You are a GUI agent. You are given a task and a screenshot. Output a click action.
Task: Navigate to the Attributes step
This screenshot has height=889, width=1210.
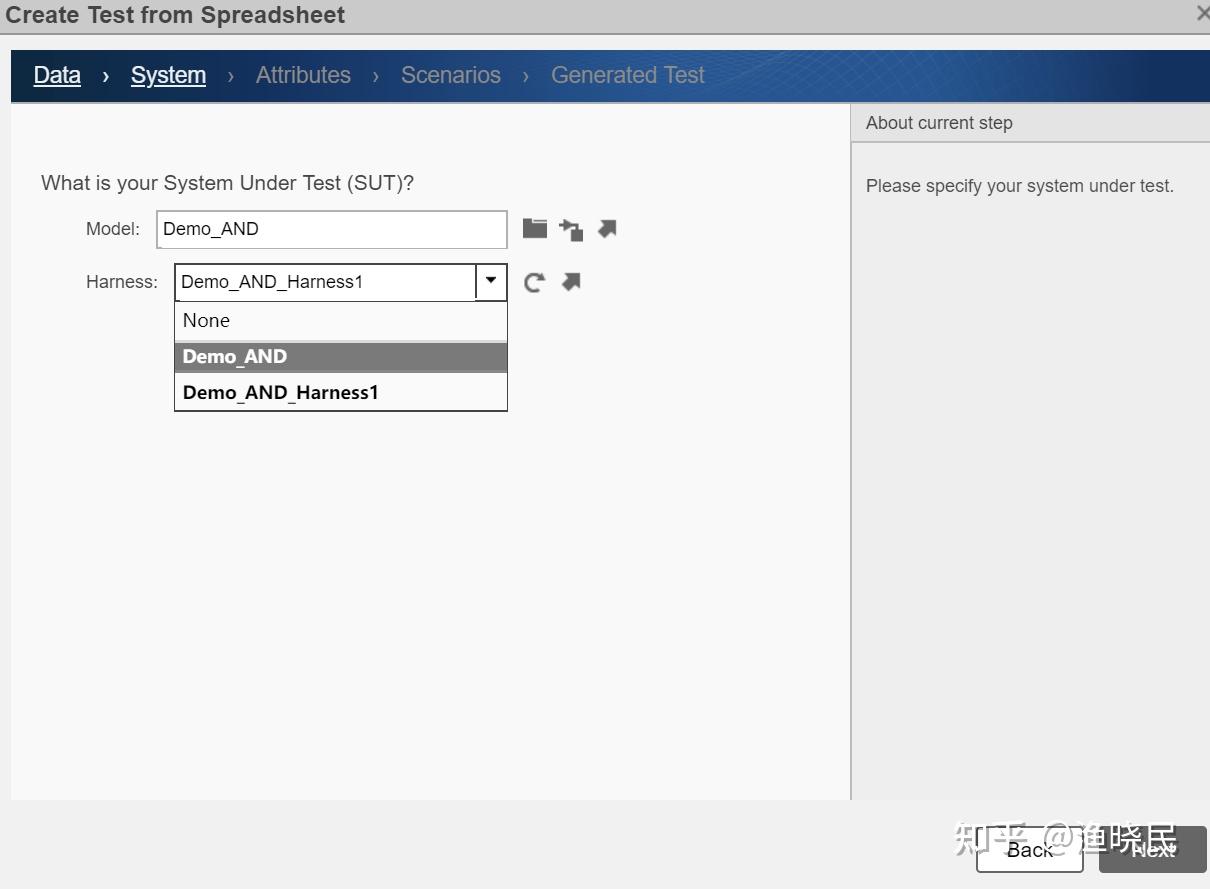point(303,75)
